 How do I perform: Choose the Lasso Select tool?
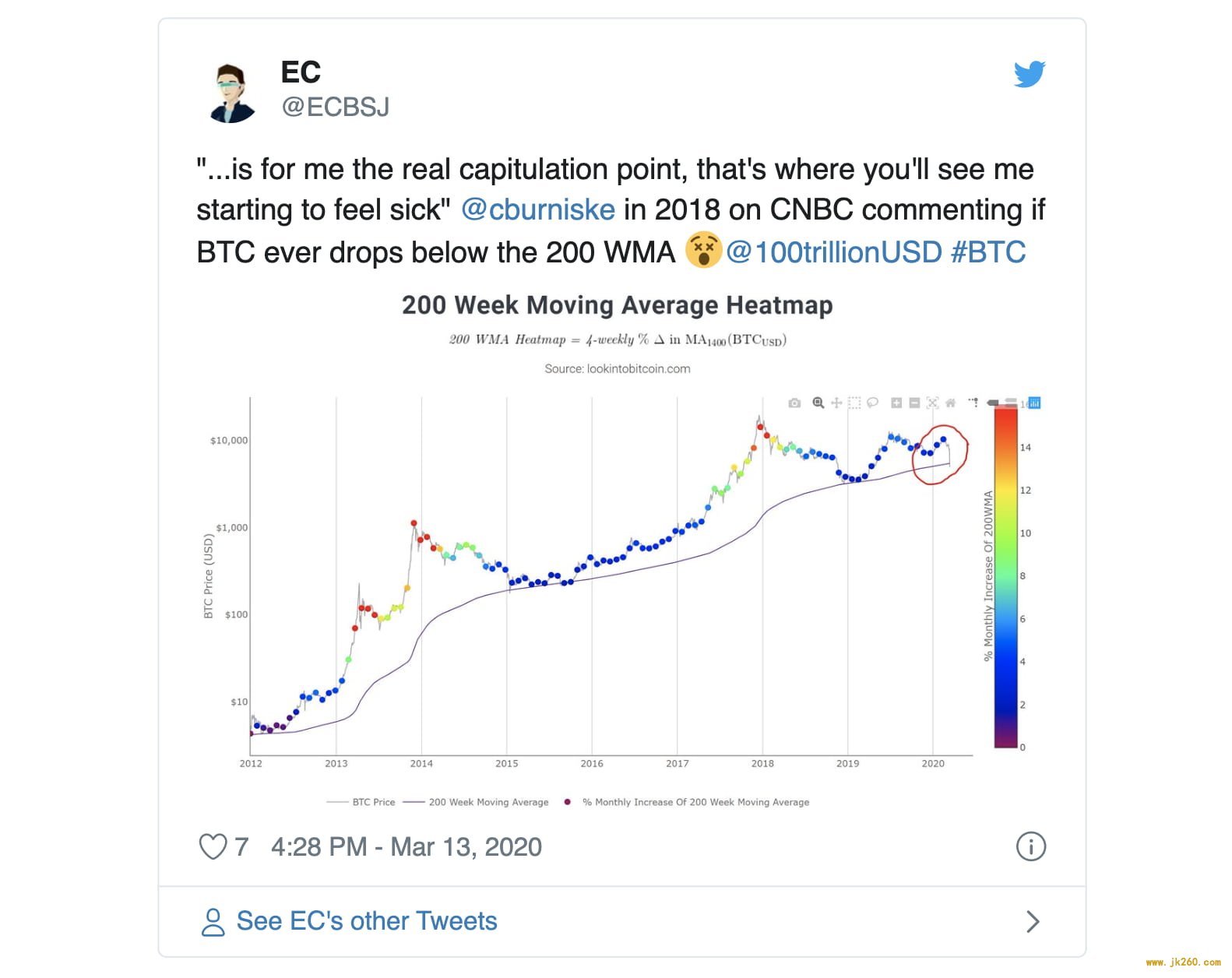click(873, 403)
